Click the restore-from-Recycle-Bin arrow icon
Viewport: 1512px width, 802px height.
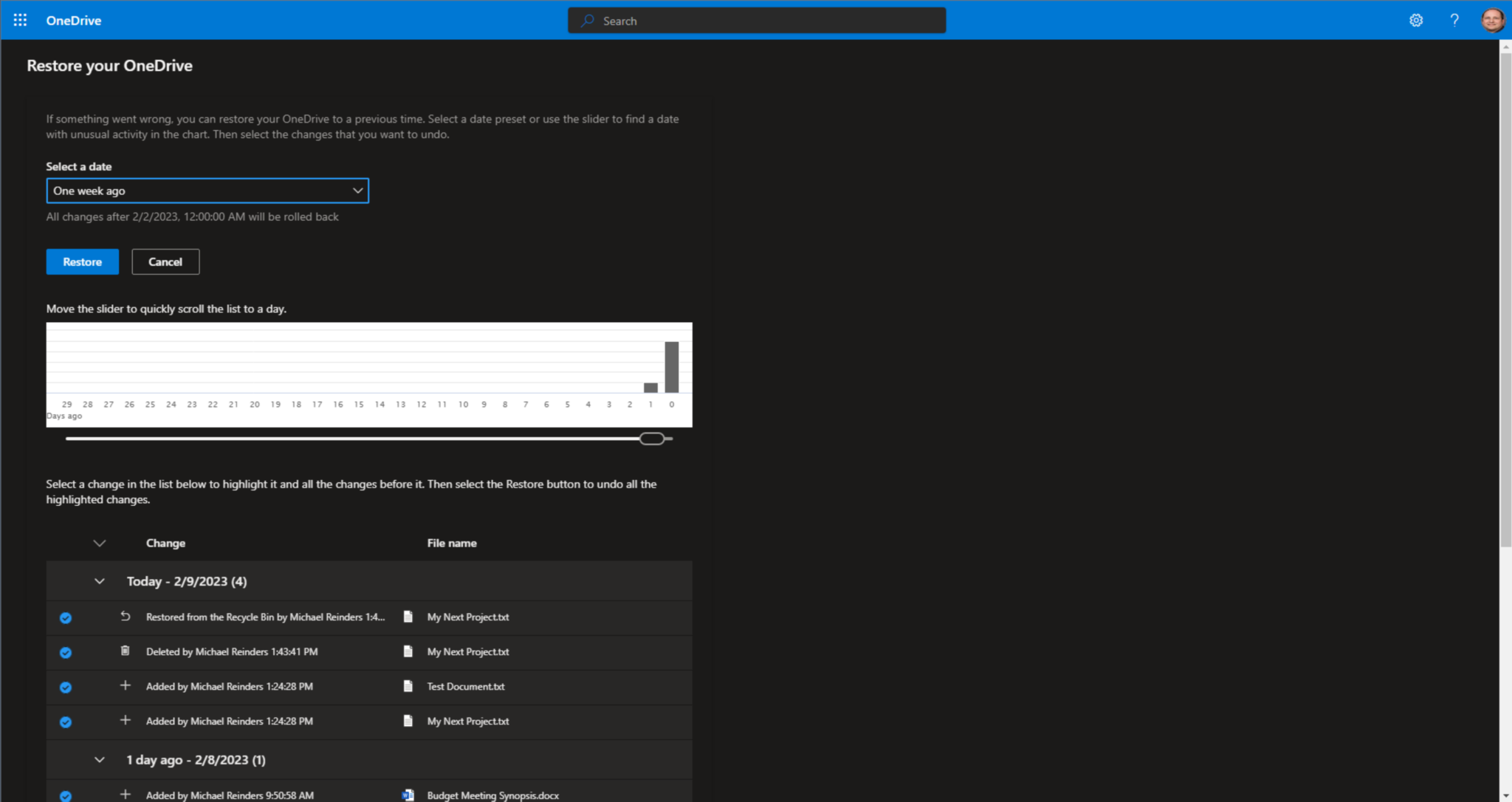126,615
